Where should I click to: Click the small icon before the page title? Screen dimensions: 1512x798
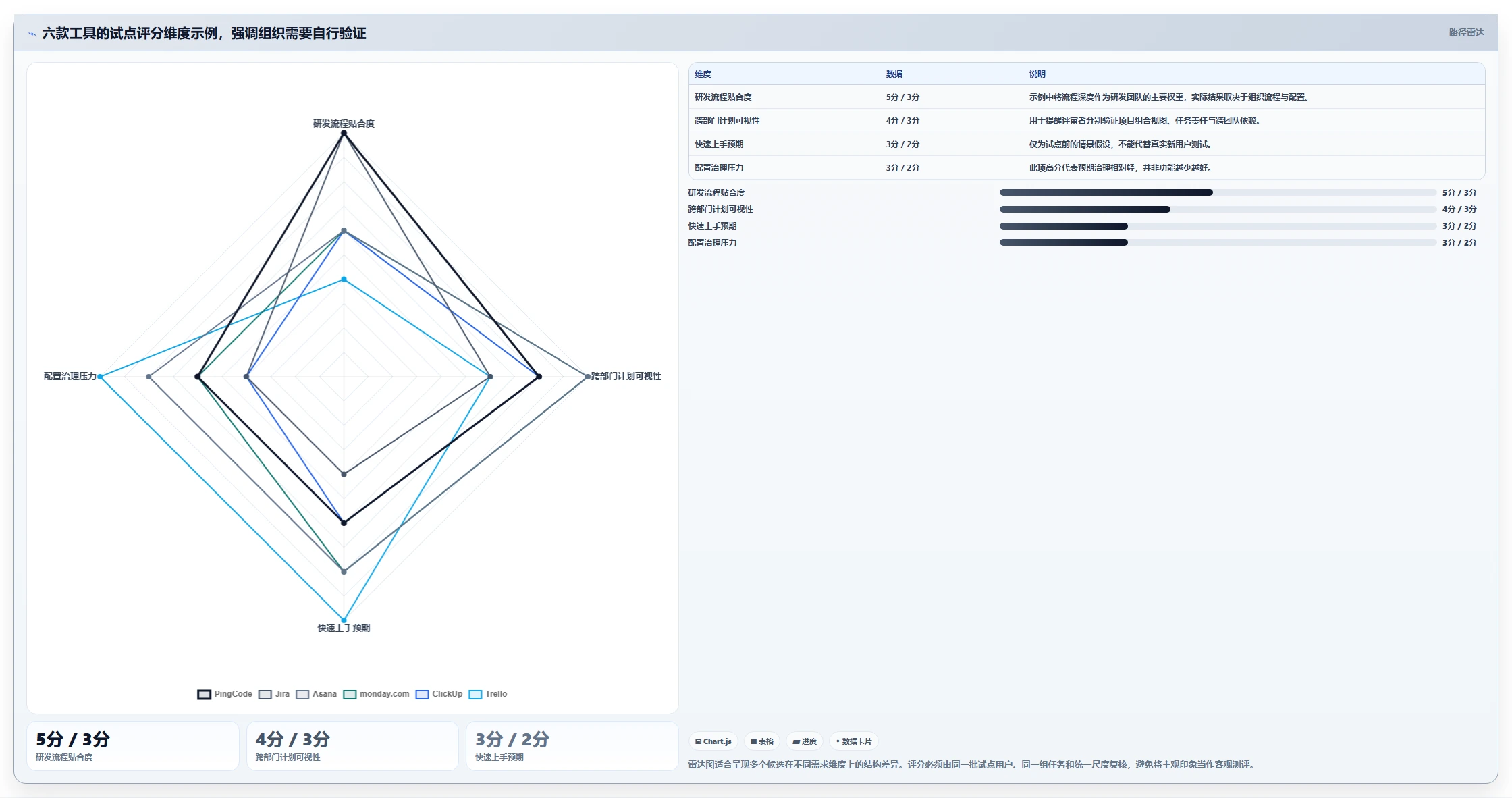pos(32,34)
